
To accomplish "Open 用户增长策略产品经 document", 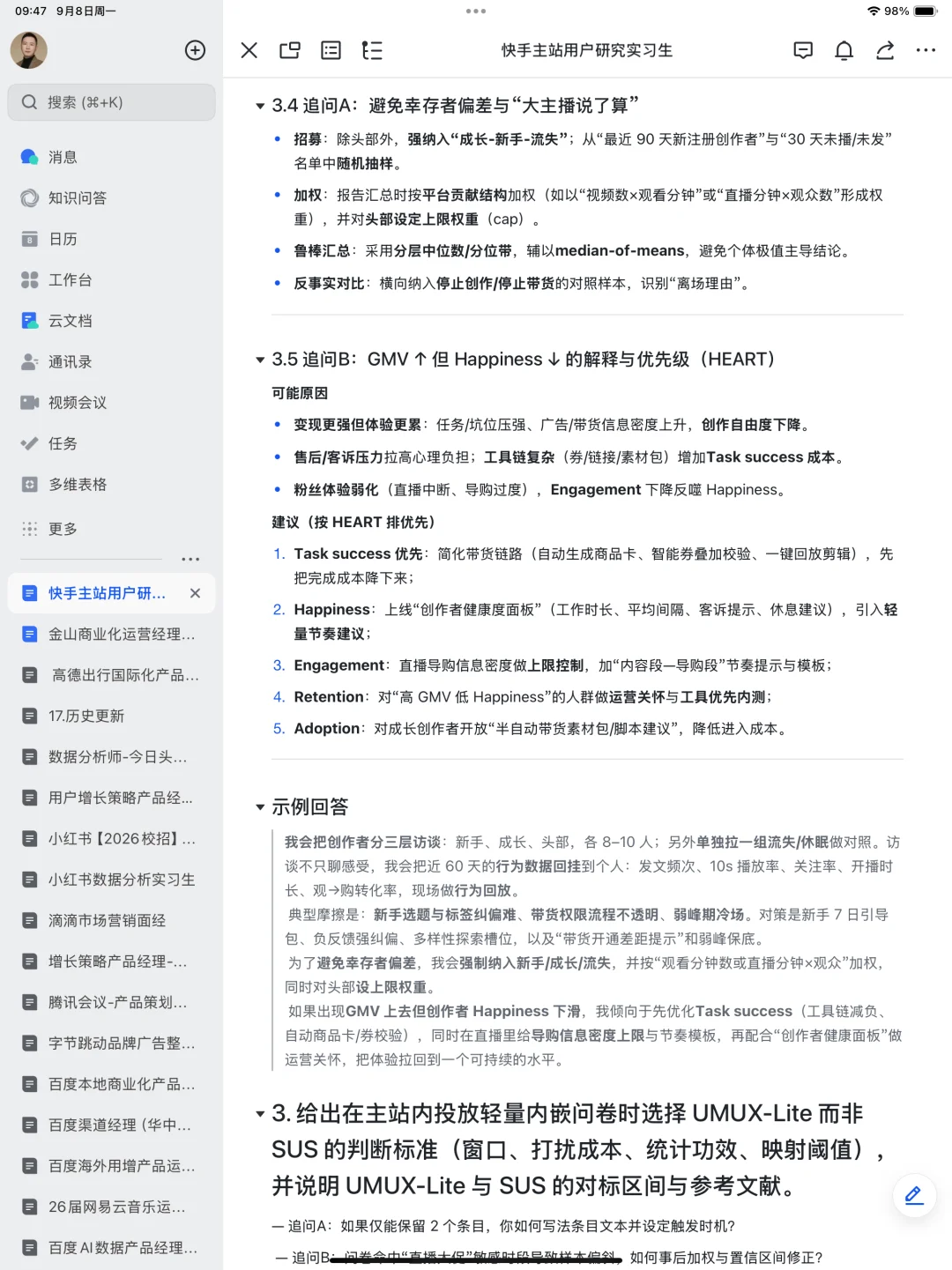I will 111,798.
